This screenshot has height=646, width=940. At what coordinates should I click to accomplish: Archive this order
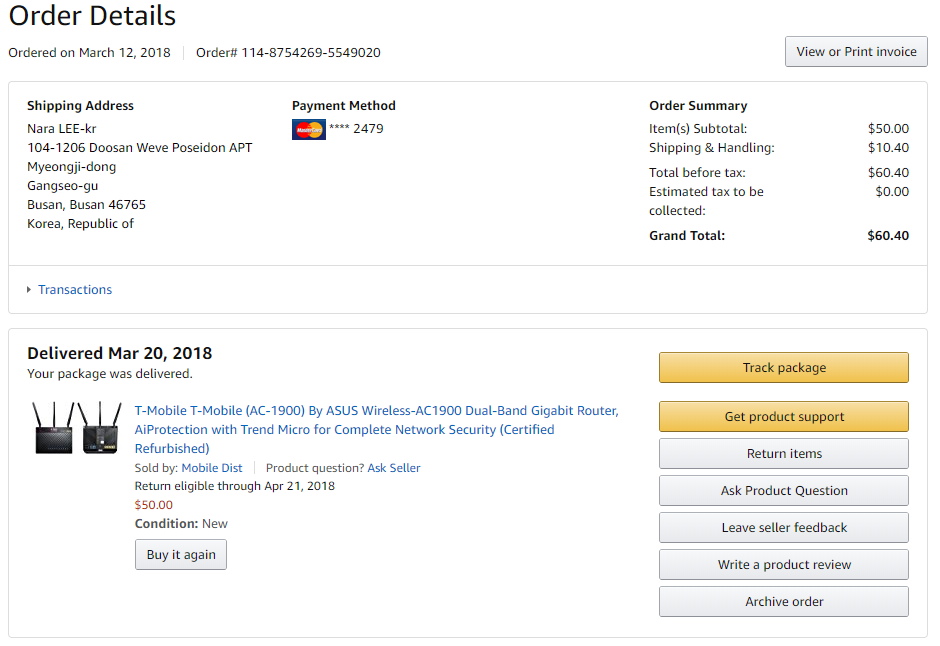(x=784, y=602)
